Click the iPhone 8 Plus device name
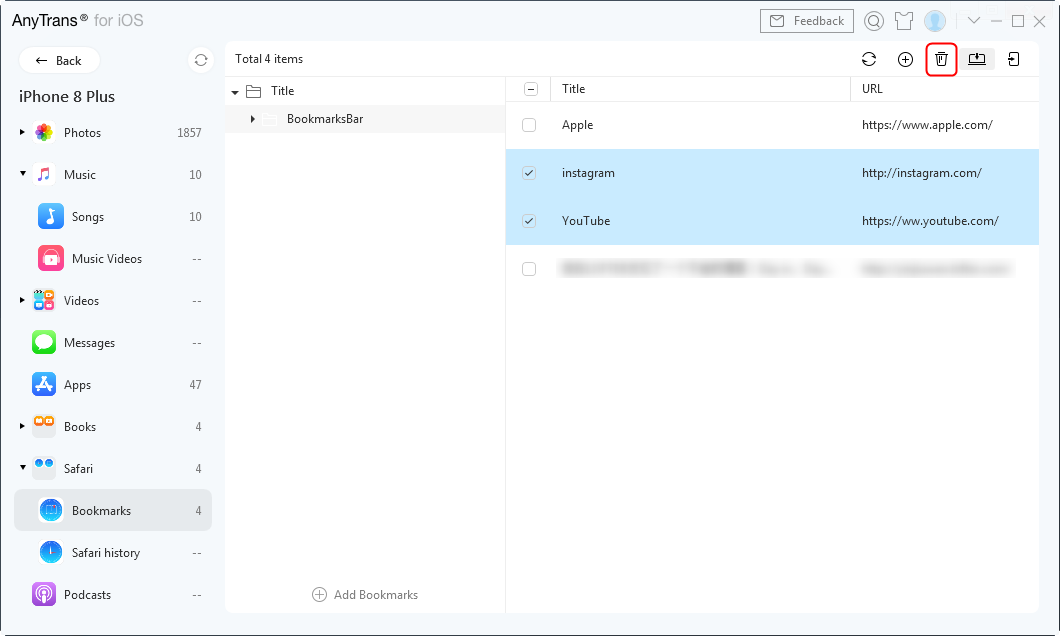Image resolution: width=1060 pixels, height=636 pixels. tap(67, 97)
